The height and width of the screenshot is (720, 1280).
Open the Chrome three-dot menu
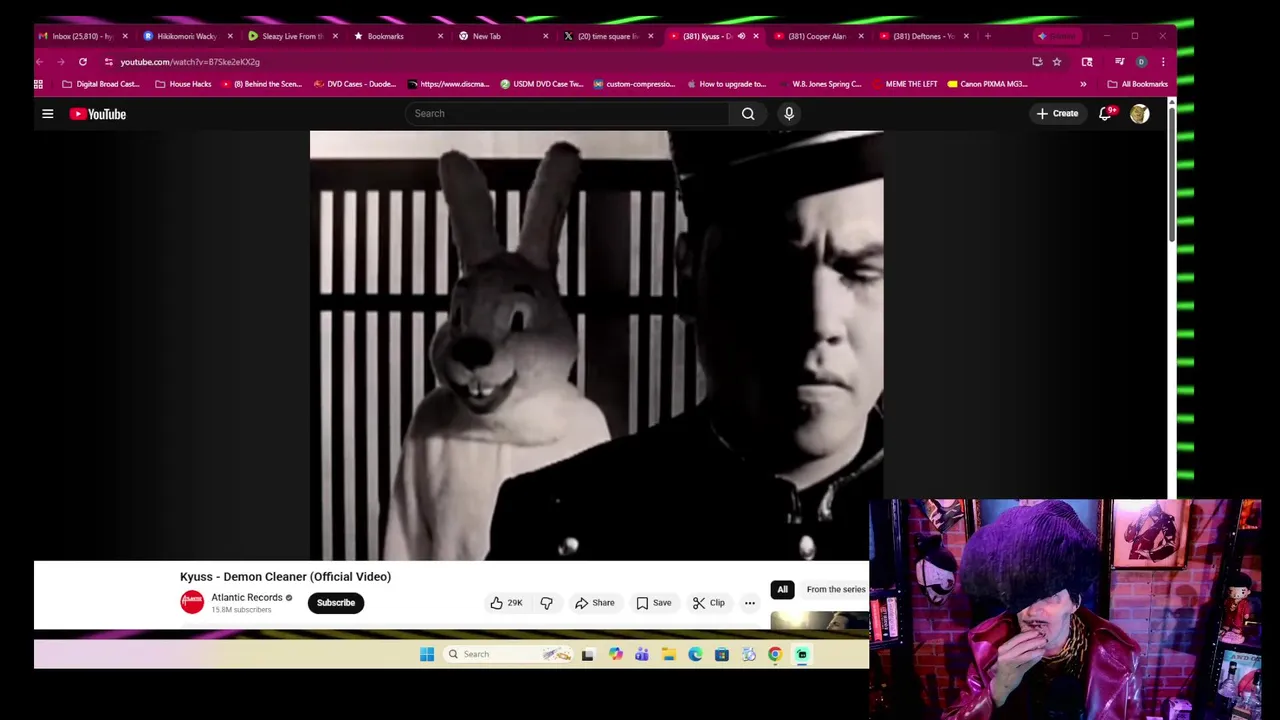1163,62
